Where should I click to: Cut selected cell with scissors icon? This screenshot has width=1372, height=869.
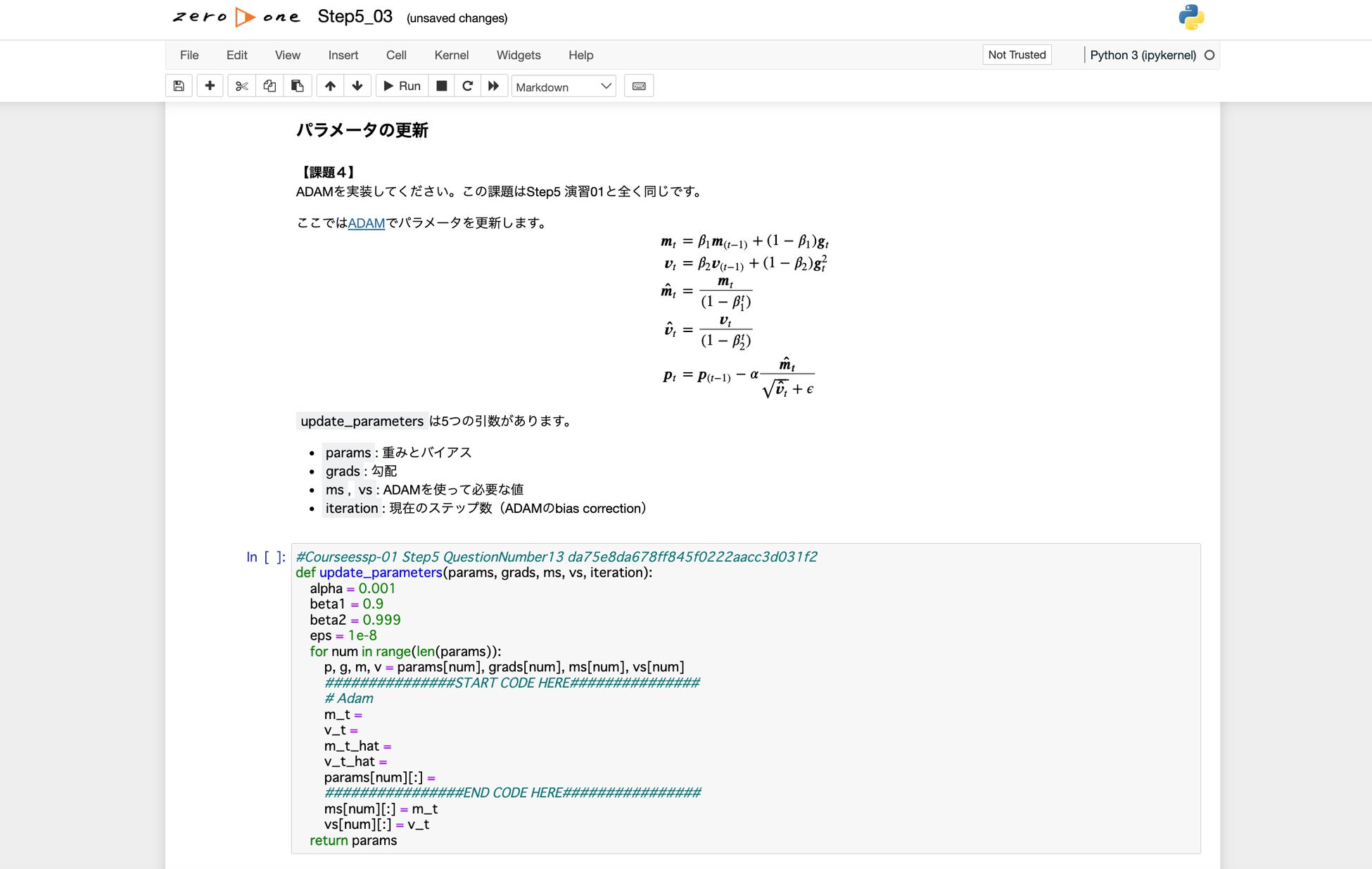pos(241,86)
